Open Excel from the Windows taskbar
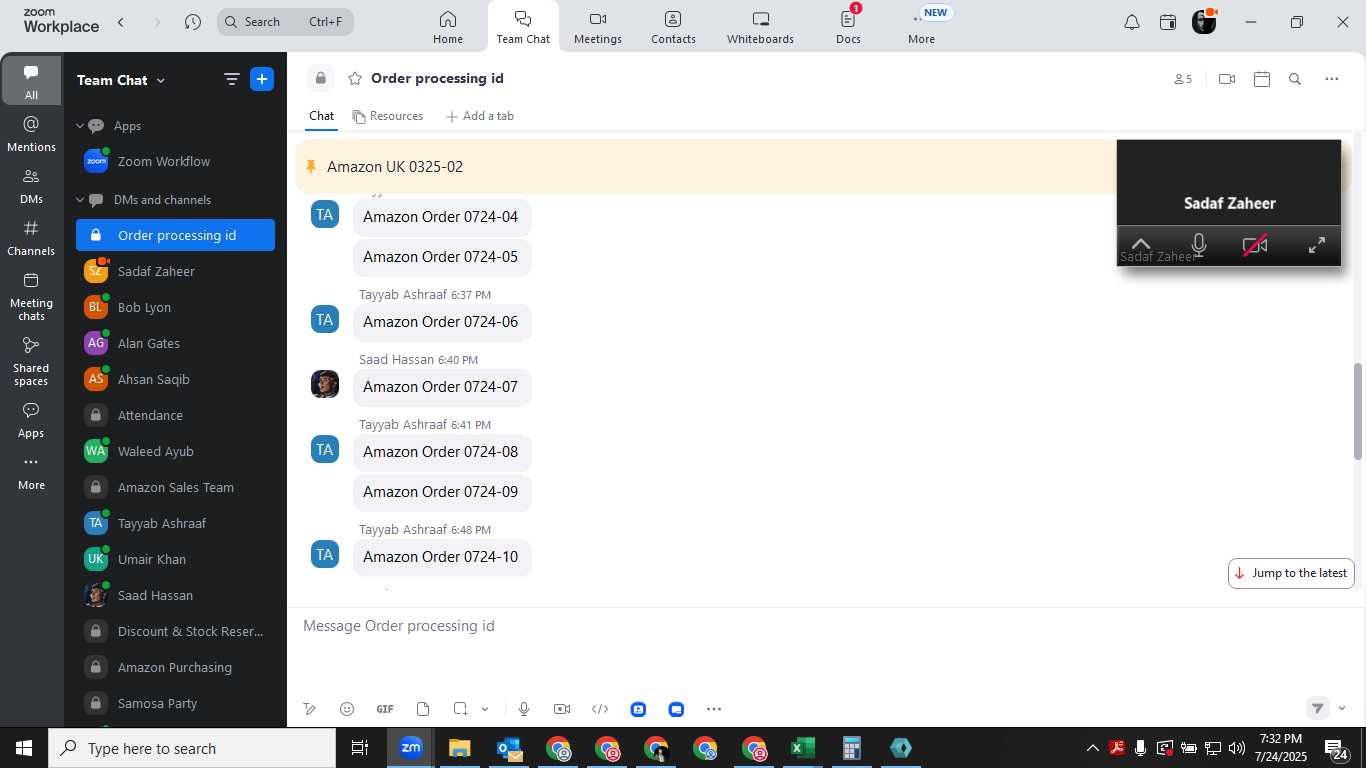Image resolution: width=1366 pixels, height=768 pixels. tap(803, 748)
